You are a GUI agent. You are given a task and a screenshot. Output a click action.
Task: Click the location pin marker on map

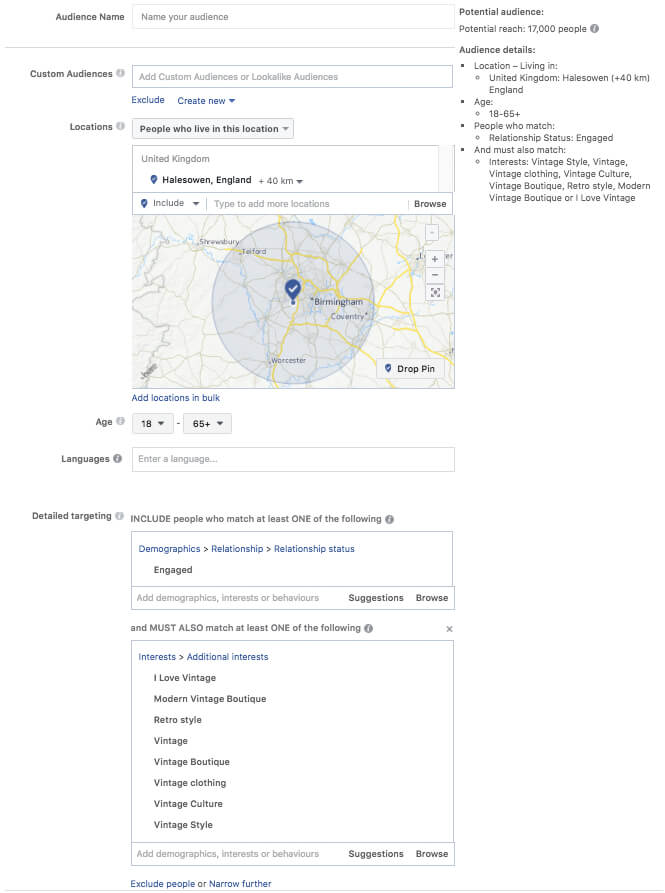[x=293, y=290]
